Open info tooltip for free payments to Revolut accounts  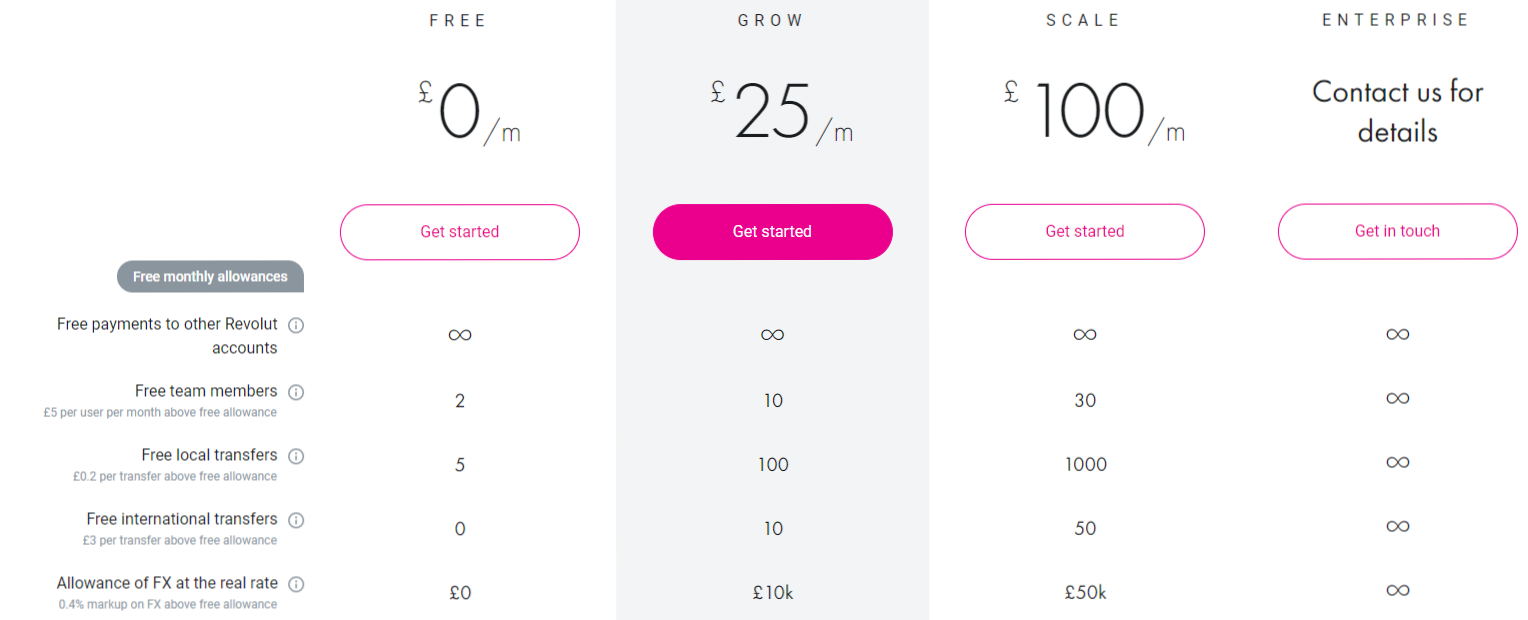click(296, 324)
